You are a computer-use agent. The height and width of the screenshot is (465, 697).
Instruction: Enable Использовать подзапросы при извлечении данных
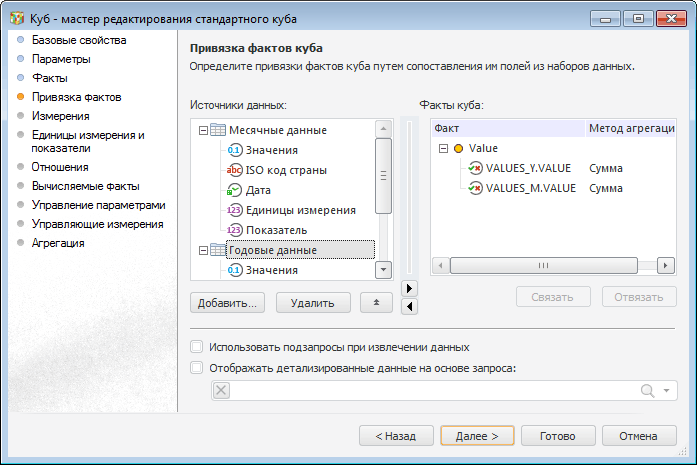(197, 347)
